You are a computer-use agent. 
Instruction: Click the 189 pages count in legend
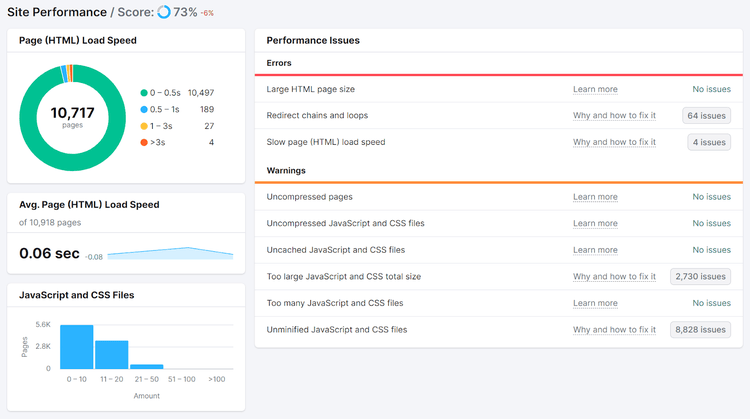pos(207,110)
